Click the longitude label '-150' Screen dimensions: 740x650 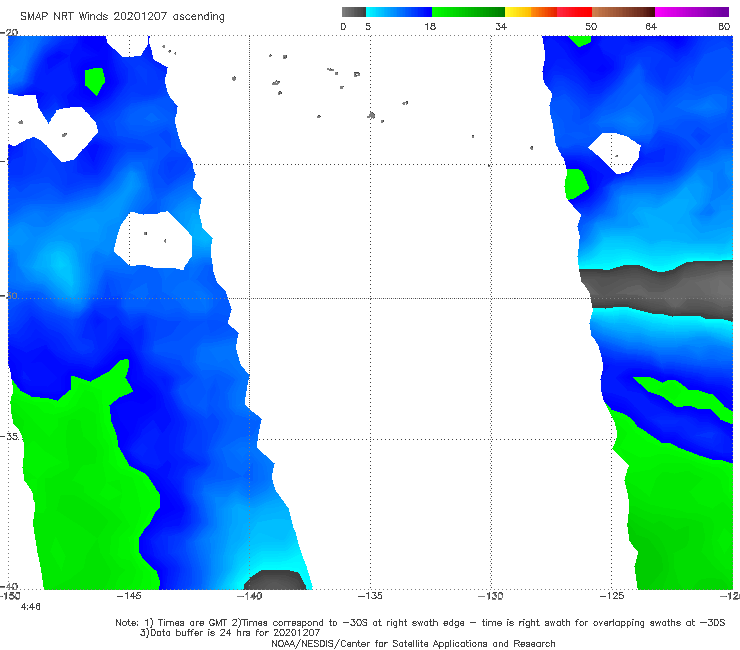(10, 596)
